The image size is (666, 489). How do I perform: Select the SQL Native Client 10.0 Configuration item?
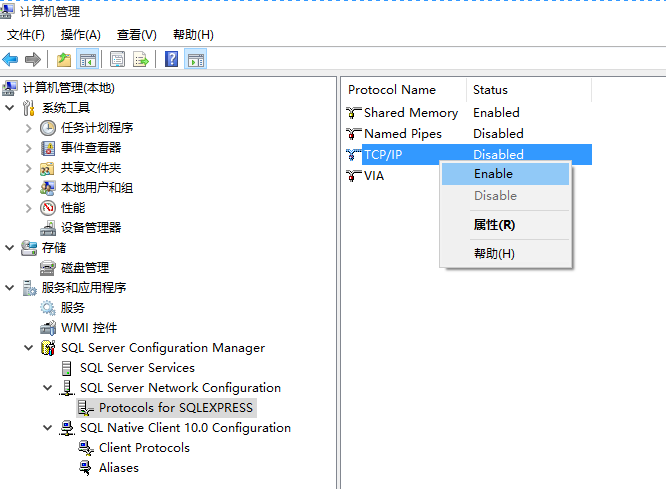186,428
